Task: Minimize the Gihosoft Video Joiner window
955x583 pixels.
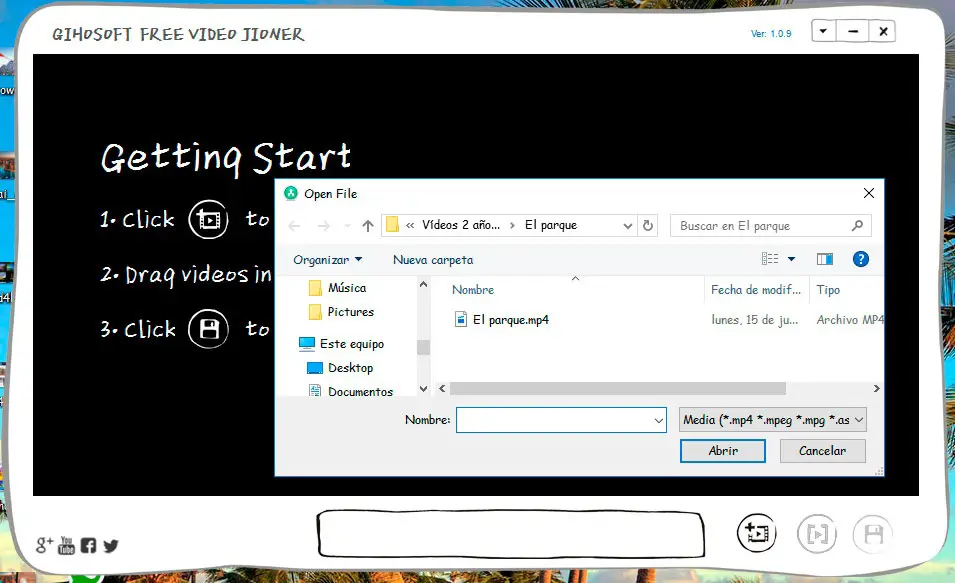Action: (x=853, y=31)
